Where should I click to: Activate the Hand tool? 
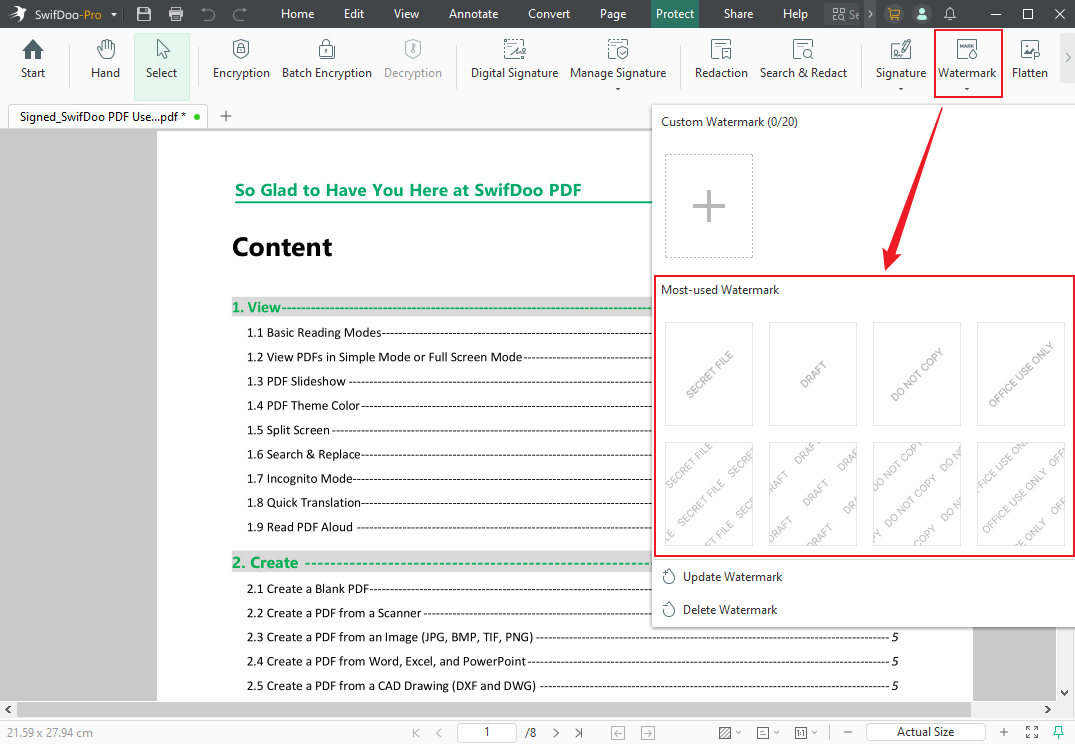pyautogui.click(x=105, y=59)
